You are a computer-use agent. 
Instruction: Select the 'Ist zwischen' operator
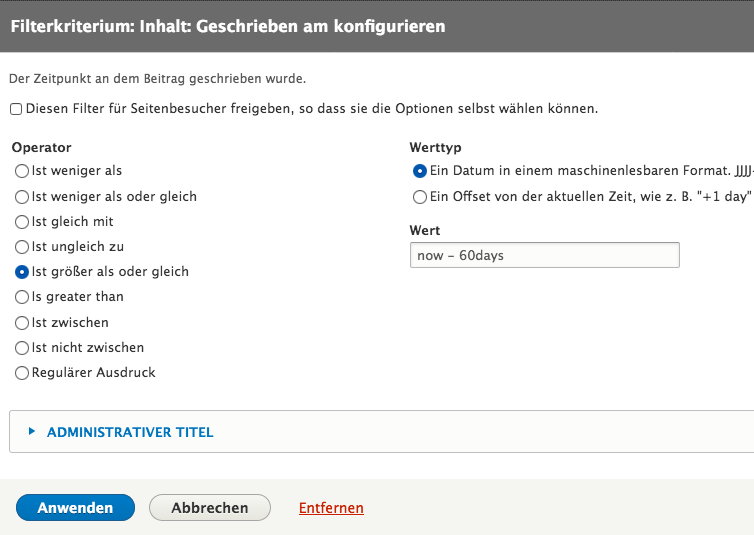pyautogui.click(x=22, y=323)
